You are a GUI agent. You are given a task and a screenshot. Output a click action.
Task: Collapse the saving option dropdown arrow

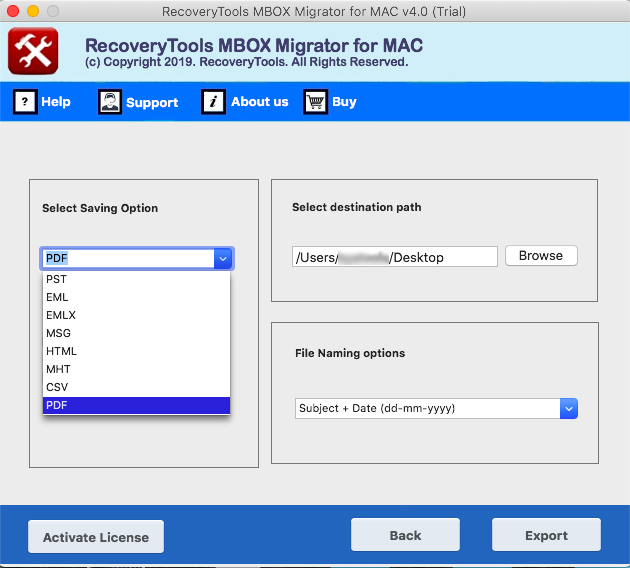tap(223, 258)
